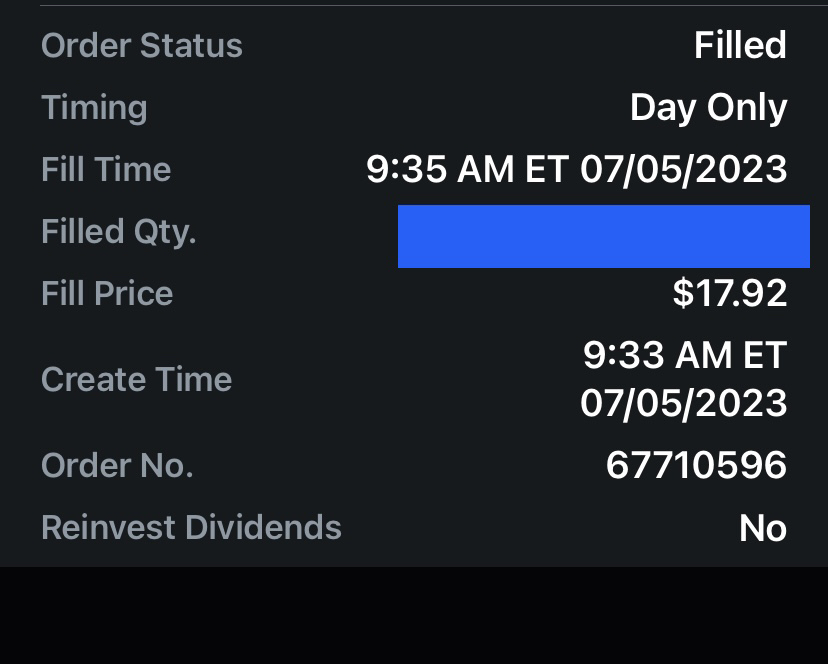Select the Filled status value

point(740,46)
